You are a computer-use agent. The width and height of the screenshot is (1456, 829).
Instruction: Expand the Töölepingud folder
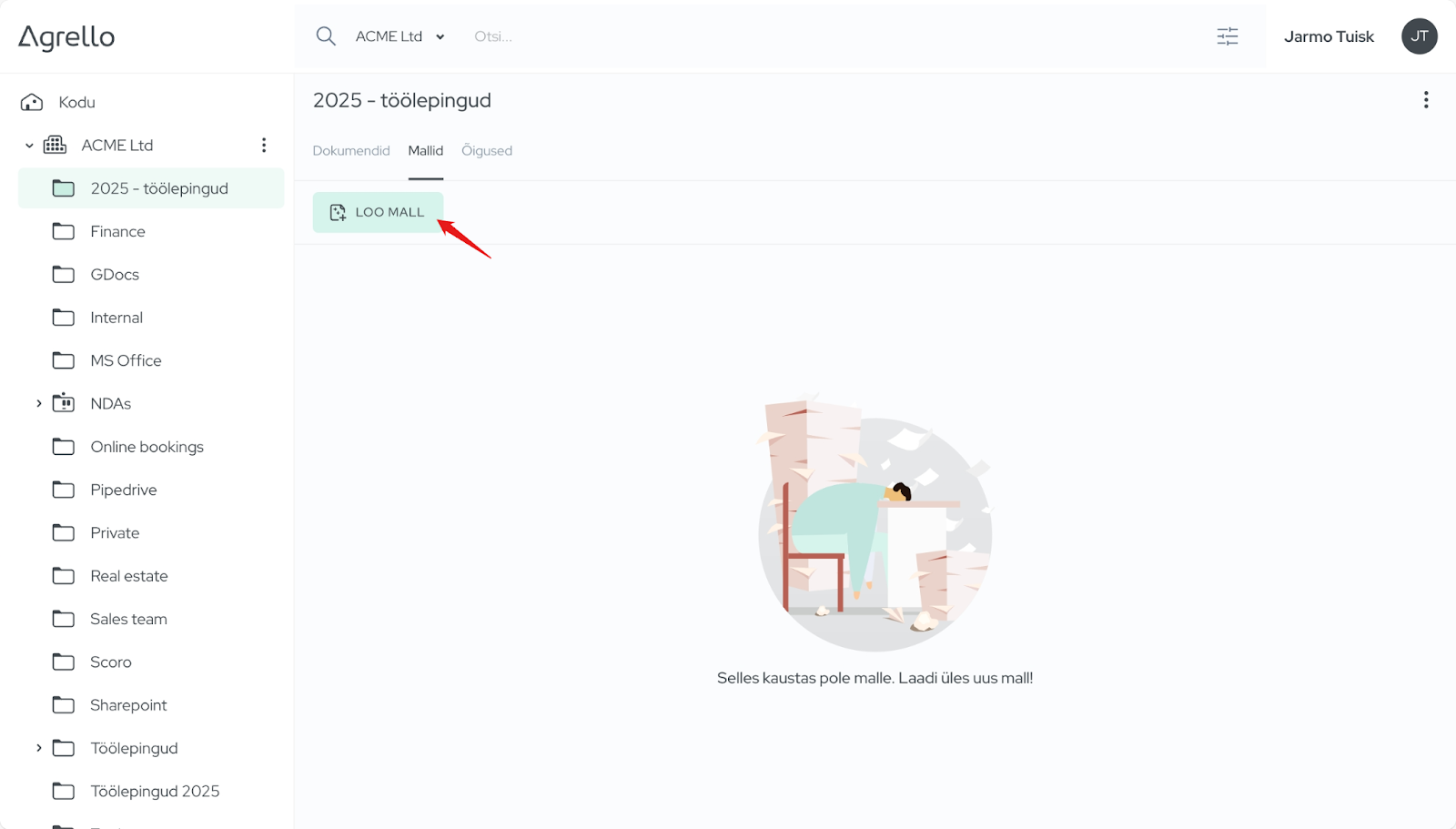click(x=38, y=748)
